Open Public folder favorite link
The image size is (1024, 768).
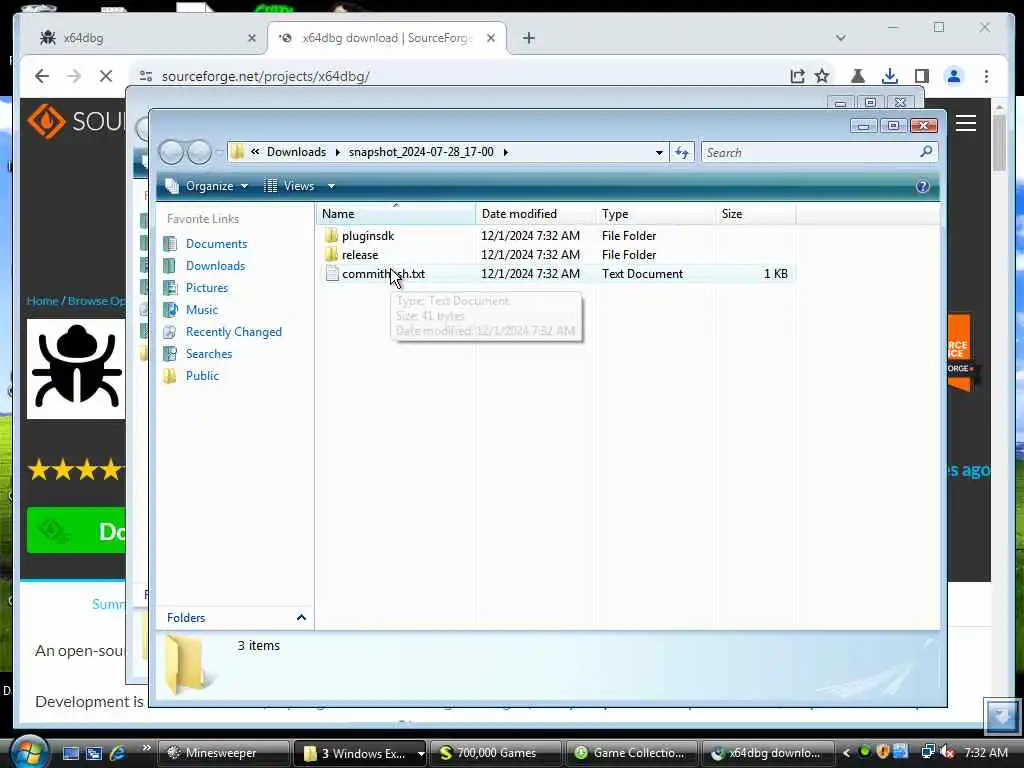pyautogui.click(x=202, y=376)
